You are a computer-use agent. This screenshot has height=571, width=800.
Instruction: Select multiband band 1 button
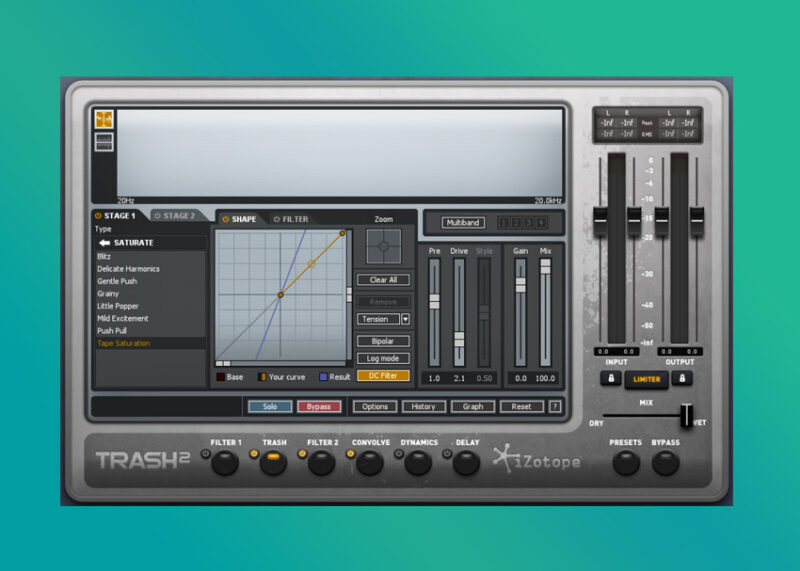(504, 222)
